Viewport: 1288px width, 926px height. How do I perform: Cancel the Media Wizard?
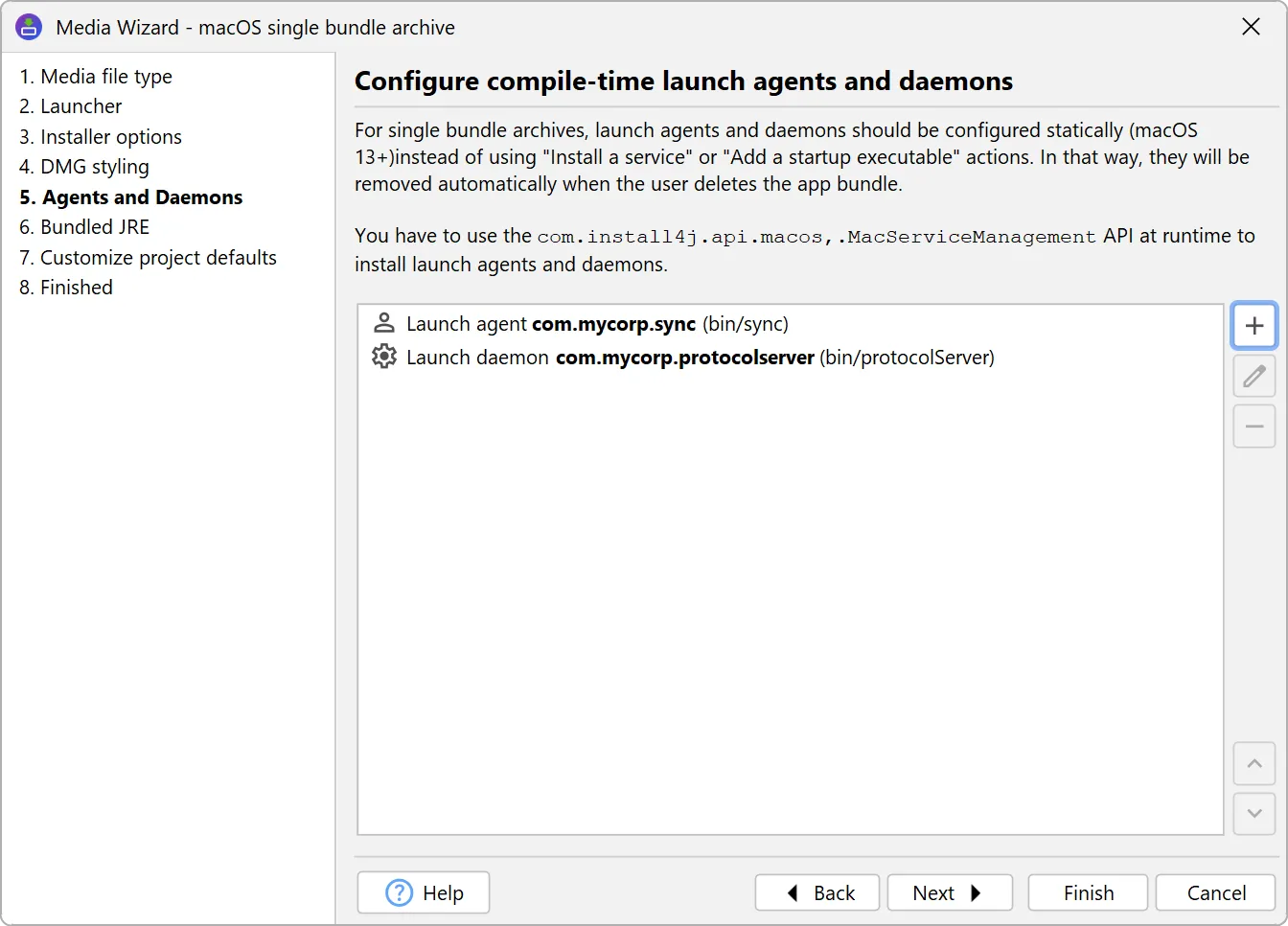coord(1214,892)
